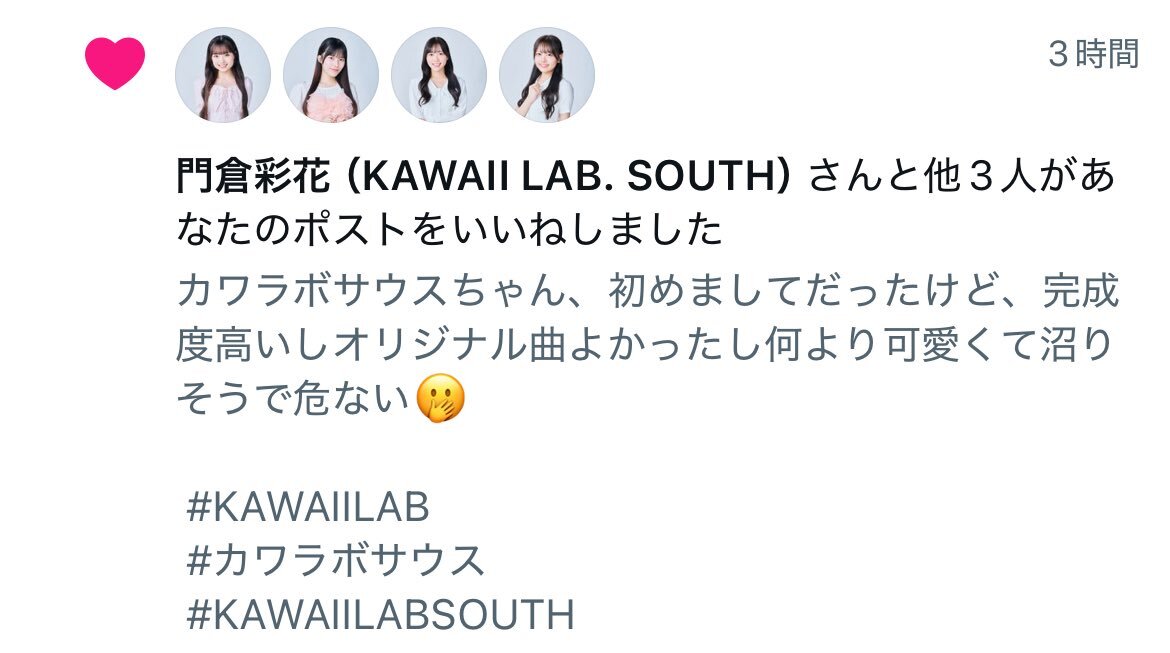Click the 3時間 timestamp

[x=1094, y=54]
